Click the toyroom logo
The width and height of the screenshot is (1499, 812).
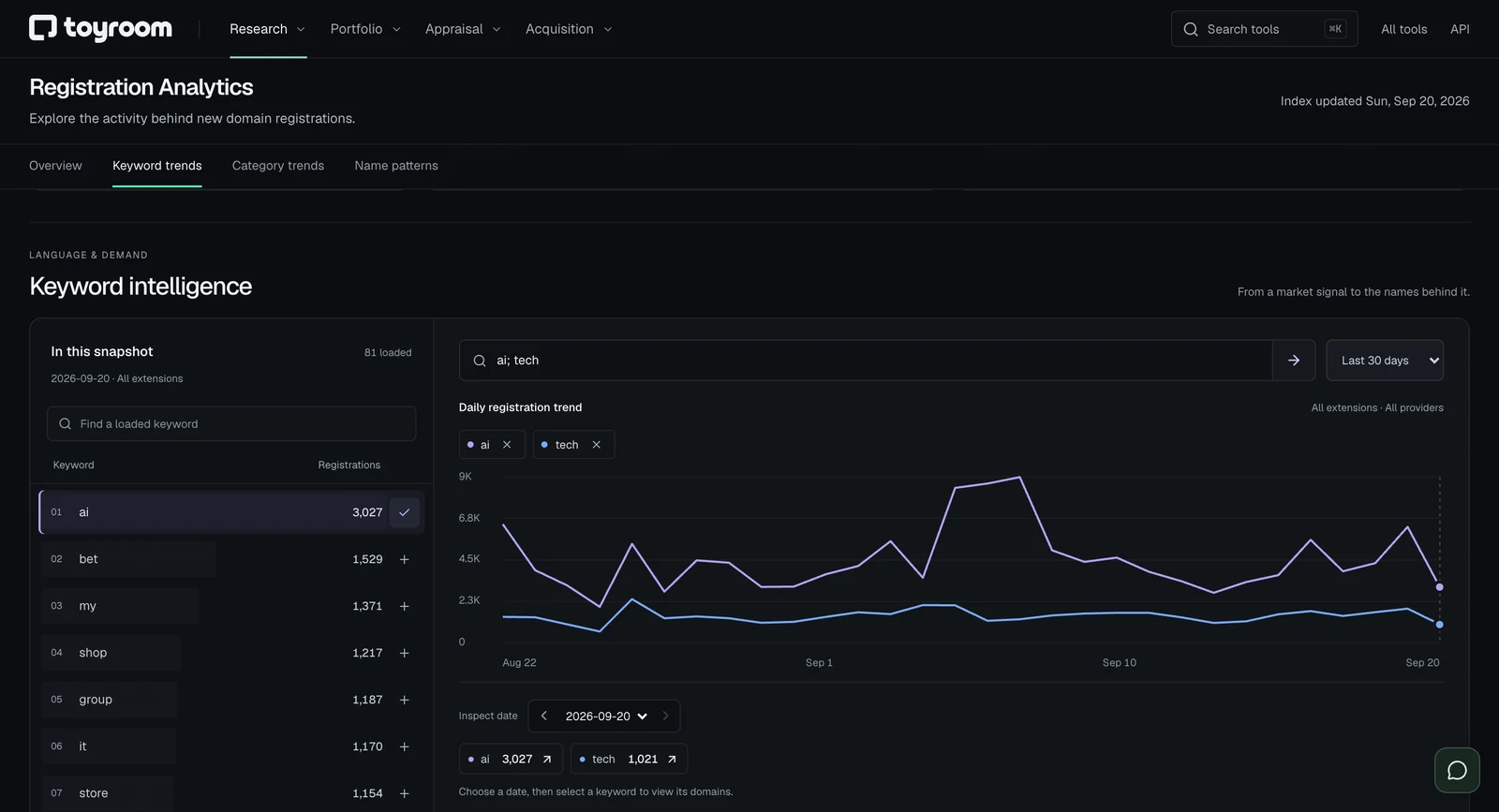click(100, 29)
